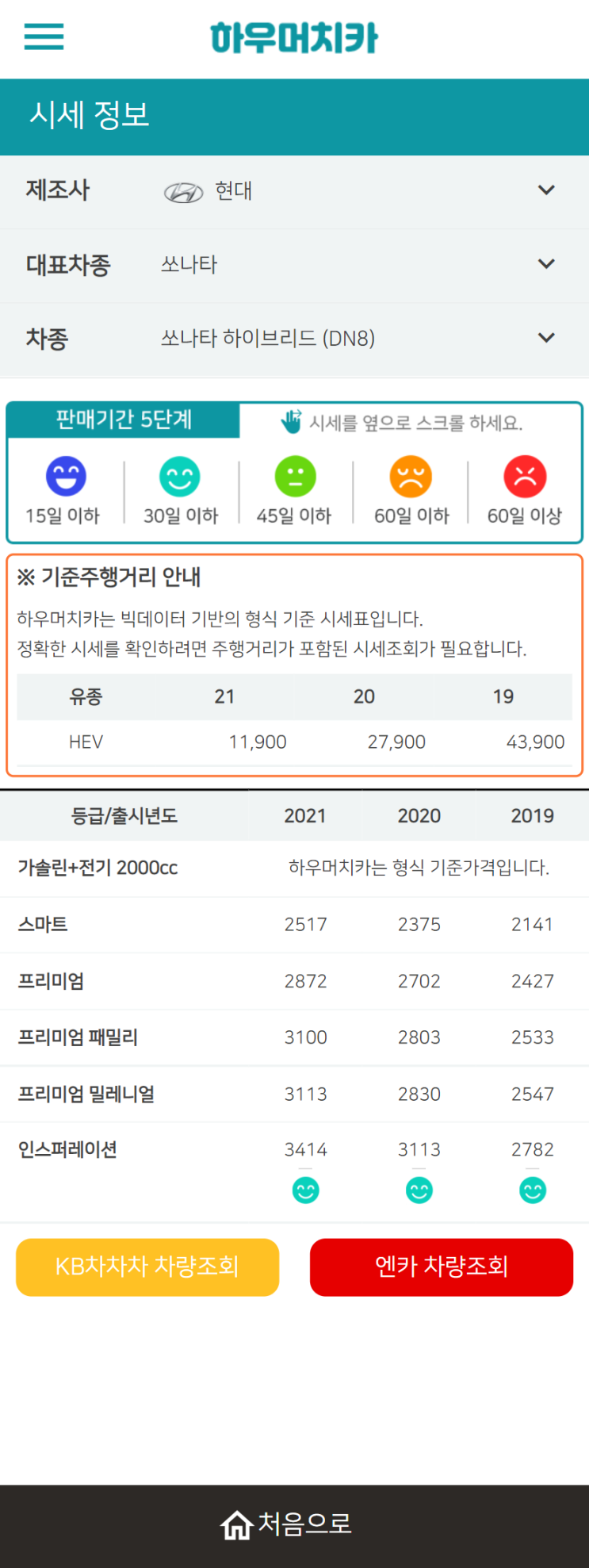Click the 2533 price value
This screenshot has width=589, height=1568.
(x=533, y=1037)
